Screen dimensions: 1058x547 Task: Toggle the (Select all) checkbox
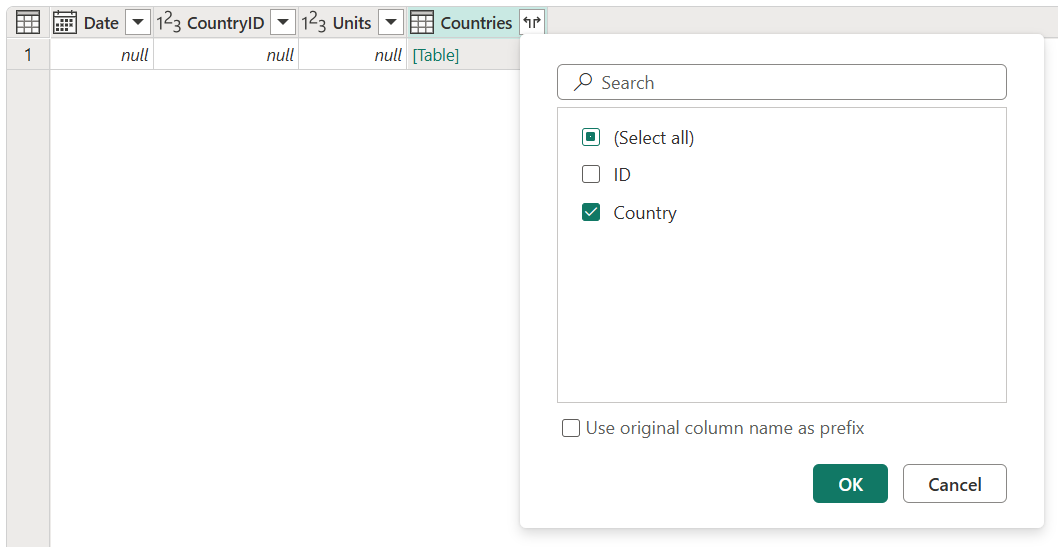click(590, 138)
